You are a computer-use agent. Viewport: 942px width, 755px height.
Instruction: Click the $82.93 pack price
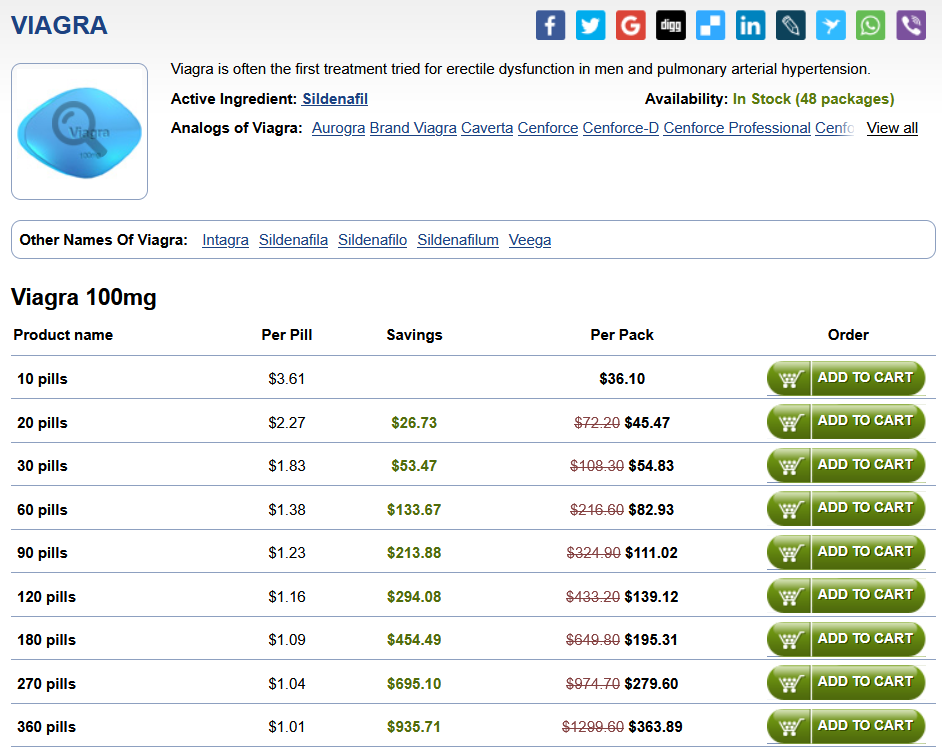651,510
